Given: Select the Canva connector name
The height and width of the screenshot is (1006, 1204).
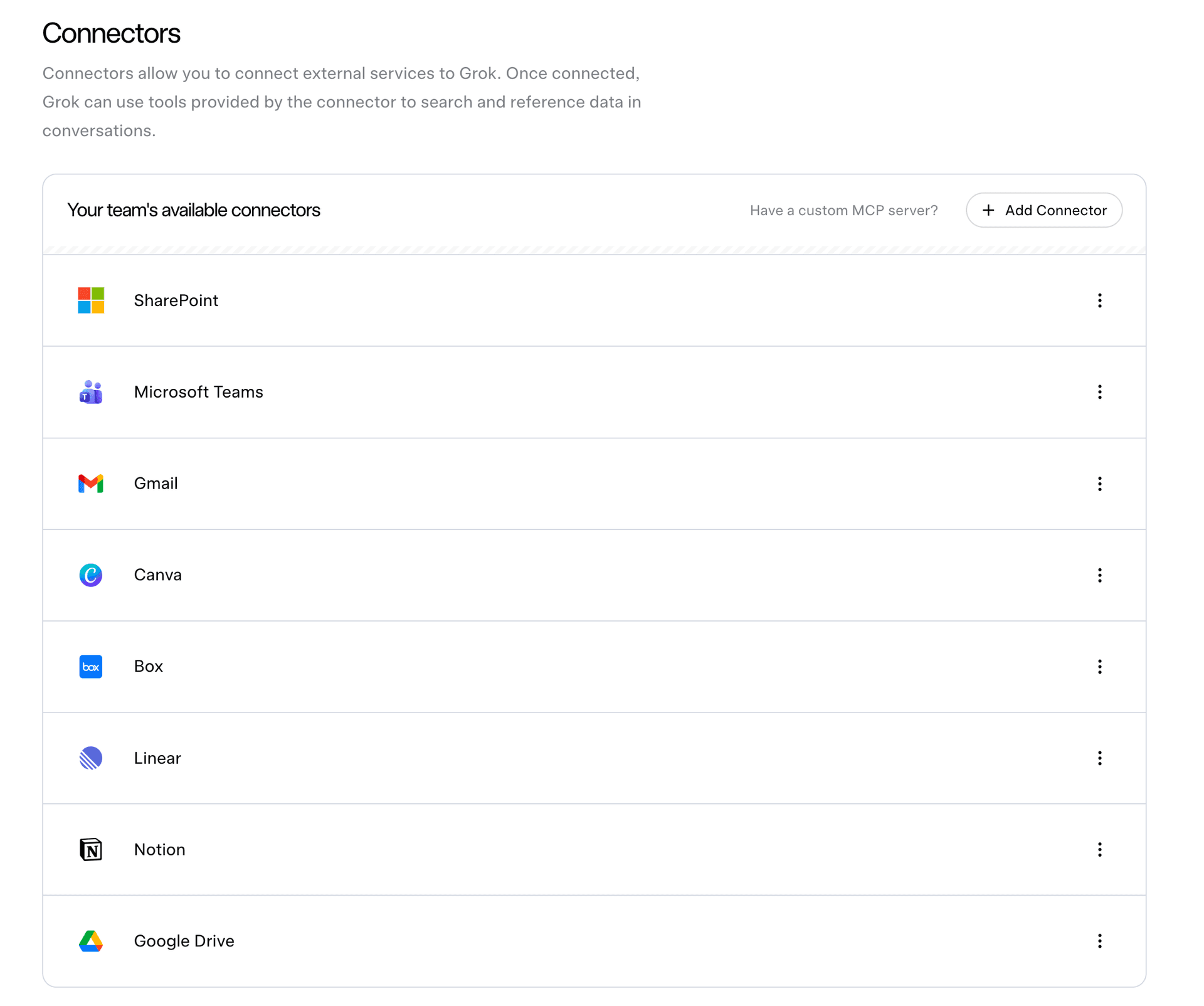Looking at the screenshot, I should click(158, 575).
